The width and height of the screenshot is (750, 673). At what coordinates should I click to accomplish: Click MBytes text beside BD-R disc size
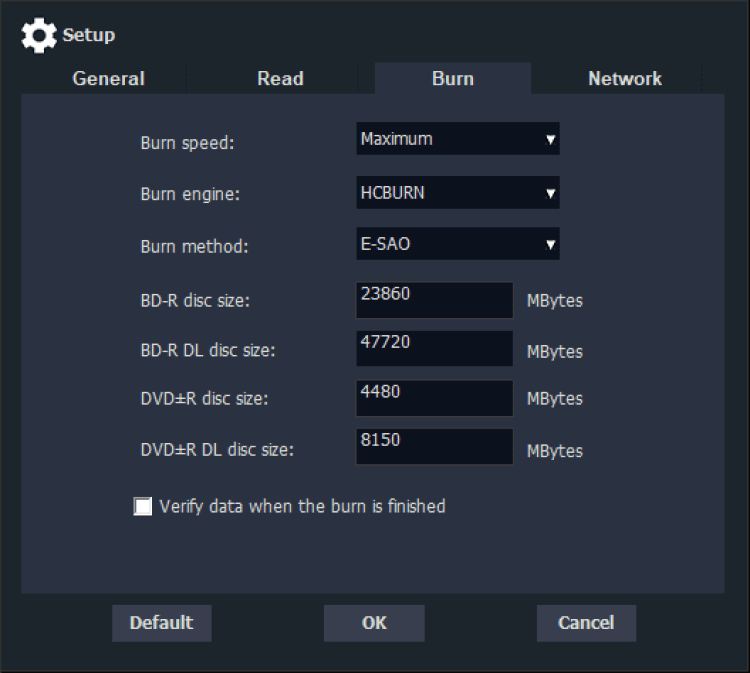click(555, 301)
